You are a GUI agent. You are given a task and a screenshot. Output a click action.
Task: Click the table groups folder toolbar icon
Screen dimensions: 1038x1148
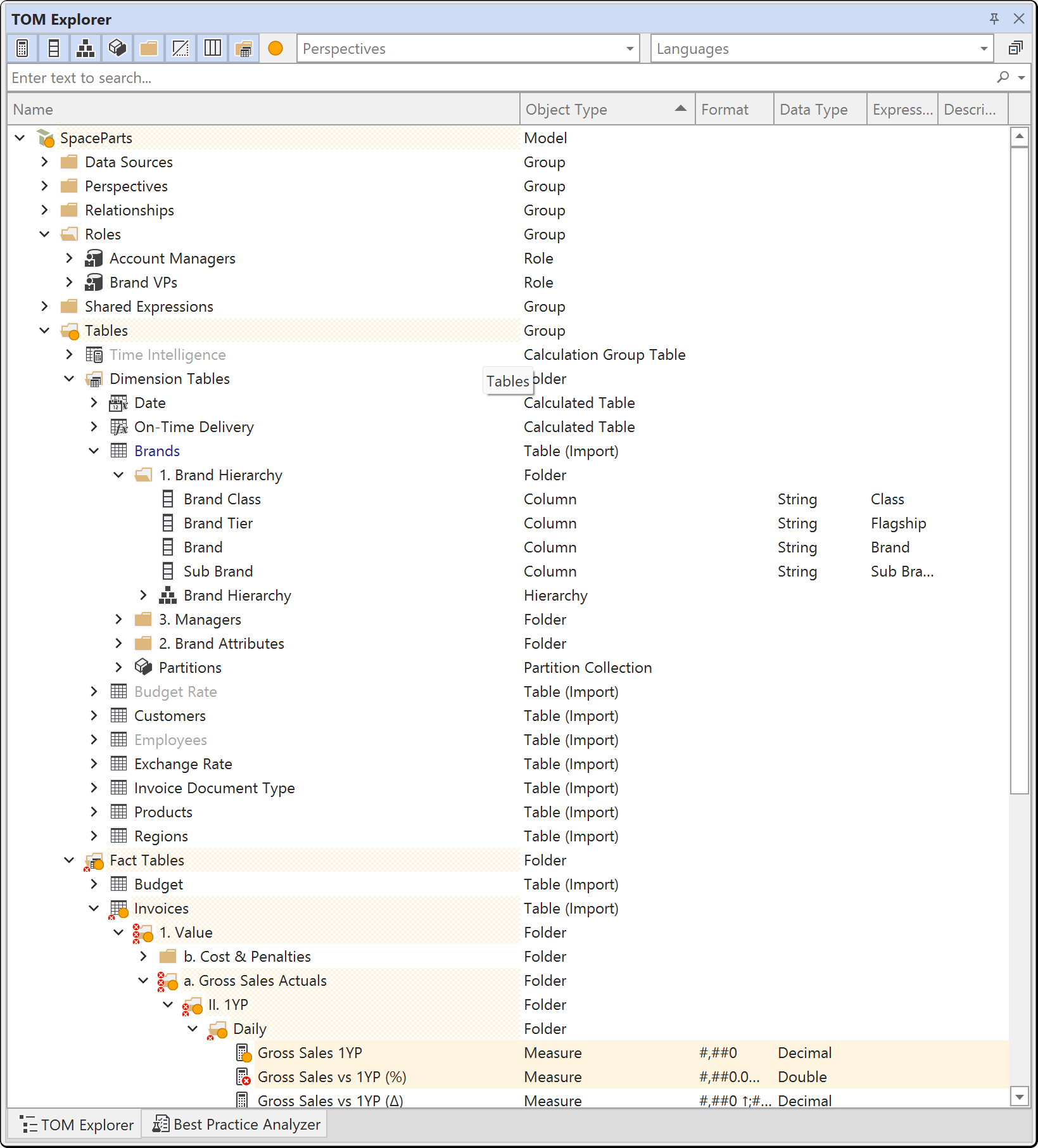click(244, 48)
